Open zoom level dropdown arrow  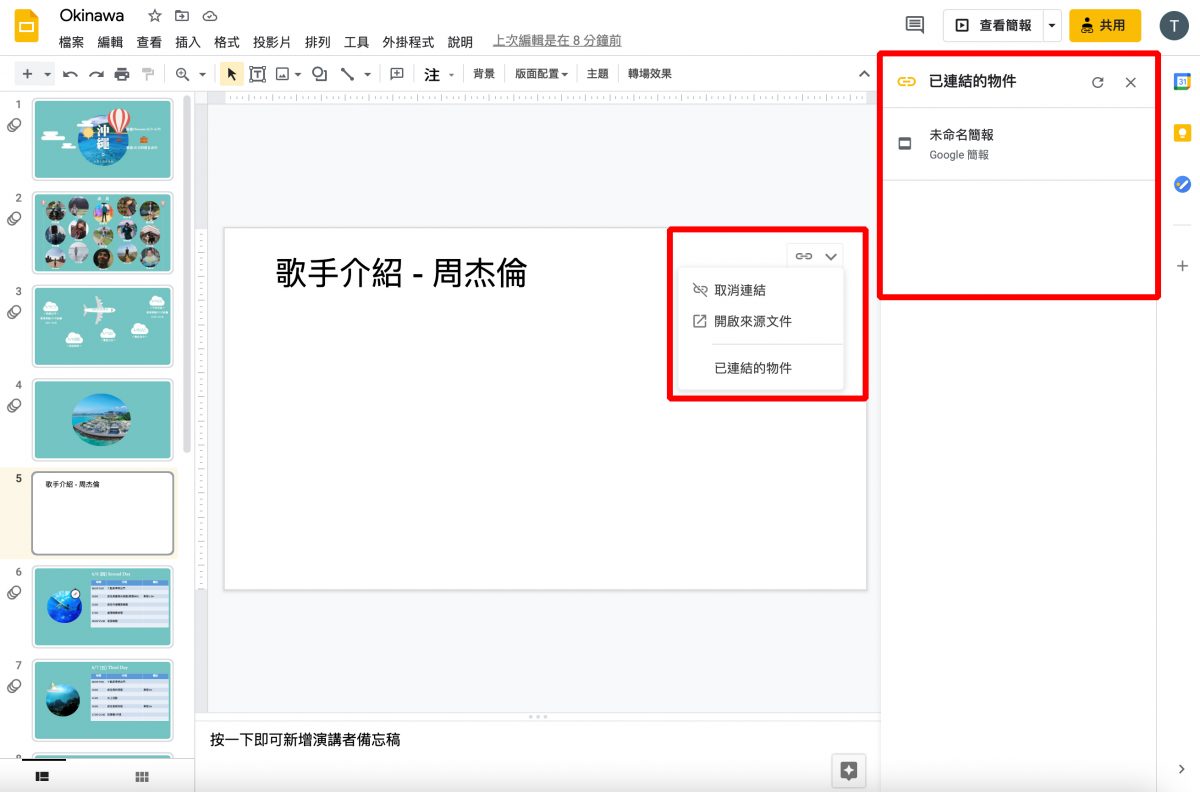click(202, 74)
